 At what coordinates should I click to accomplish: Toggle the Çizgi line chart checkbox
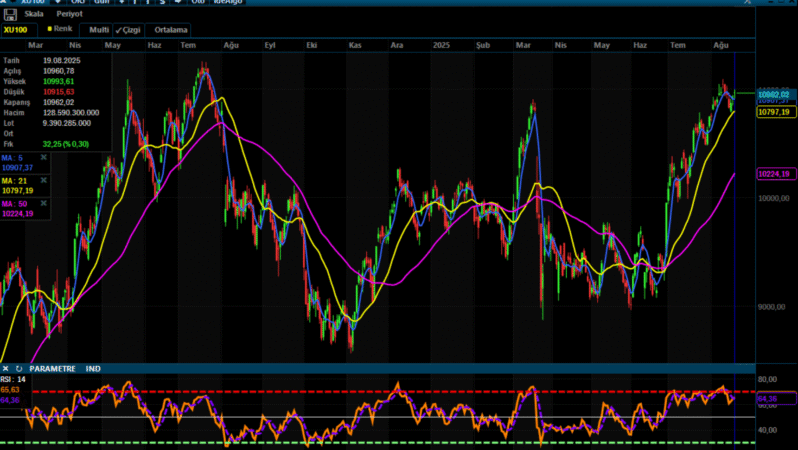[128, 30]
